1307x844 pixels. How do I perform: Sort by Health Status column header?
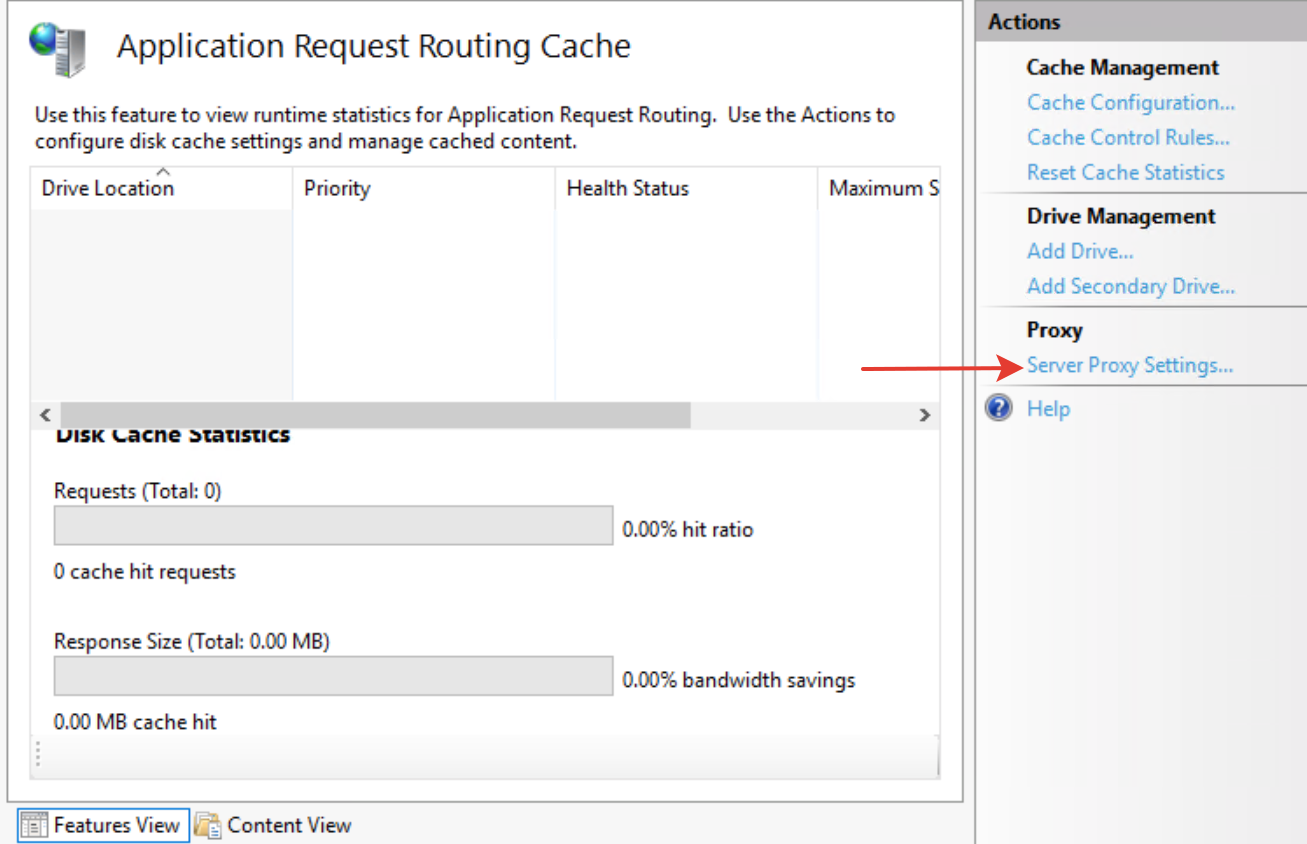(x=686, y=188)
